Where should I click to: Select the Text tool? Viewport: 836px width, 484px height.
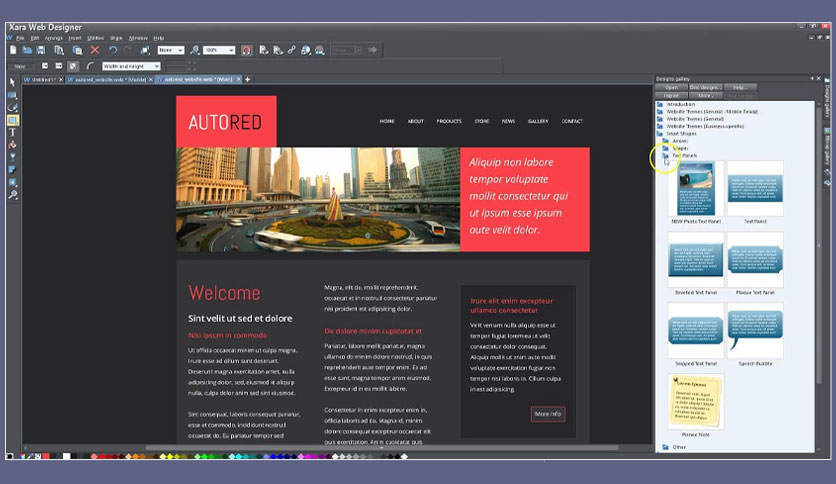[12, 132]
